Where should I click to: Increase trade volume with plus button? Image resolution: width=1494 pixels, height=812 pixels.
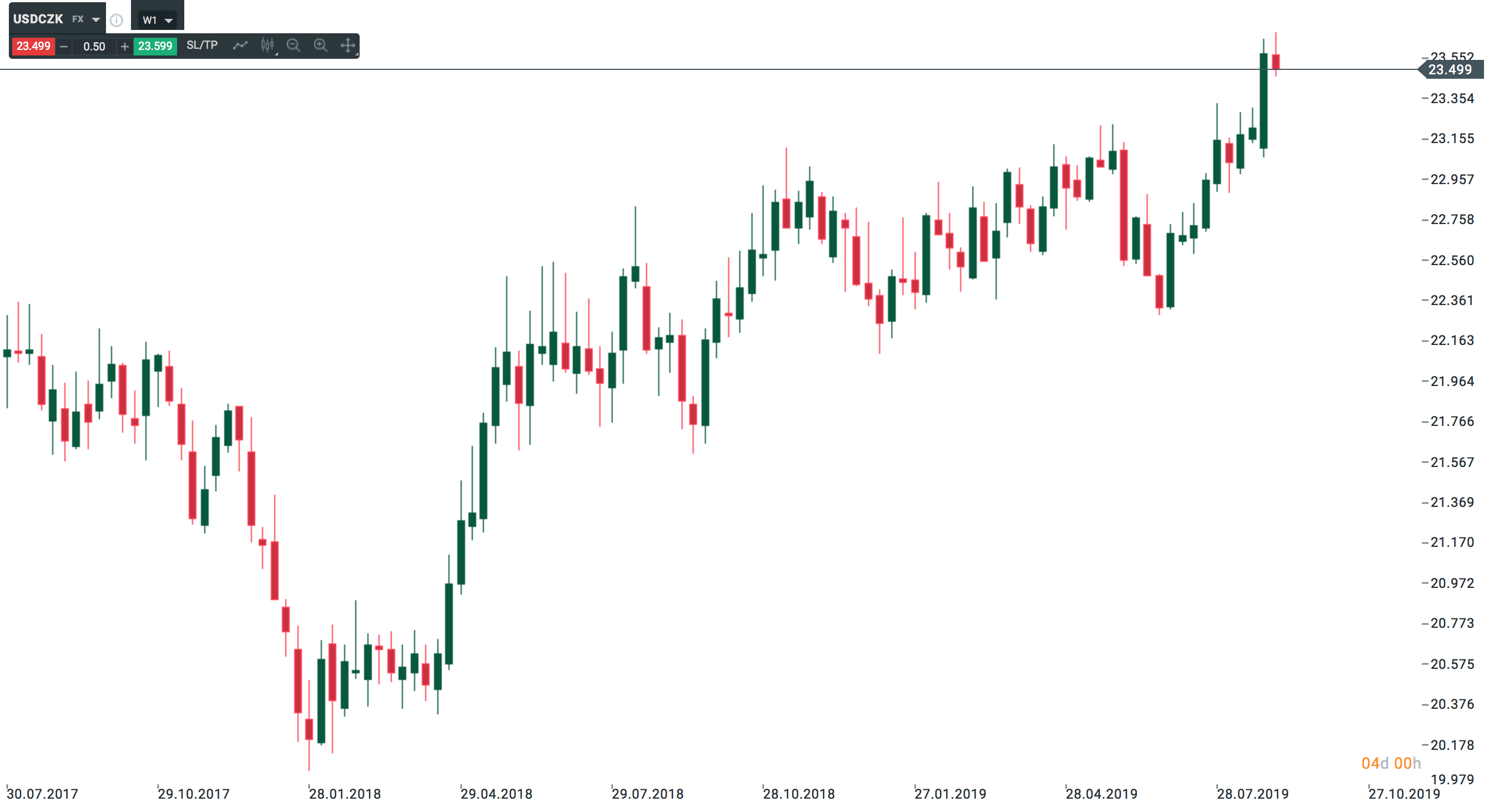pos(125,47)
